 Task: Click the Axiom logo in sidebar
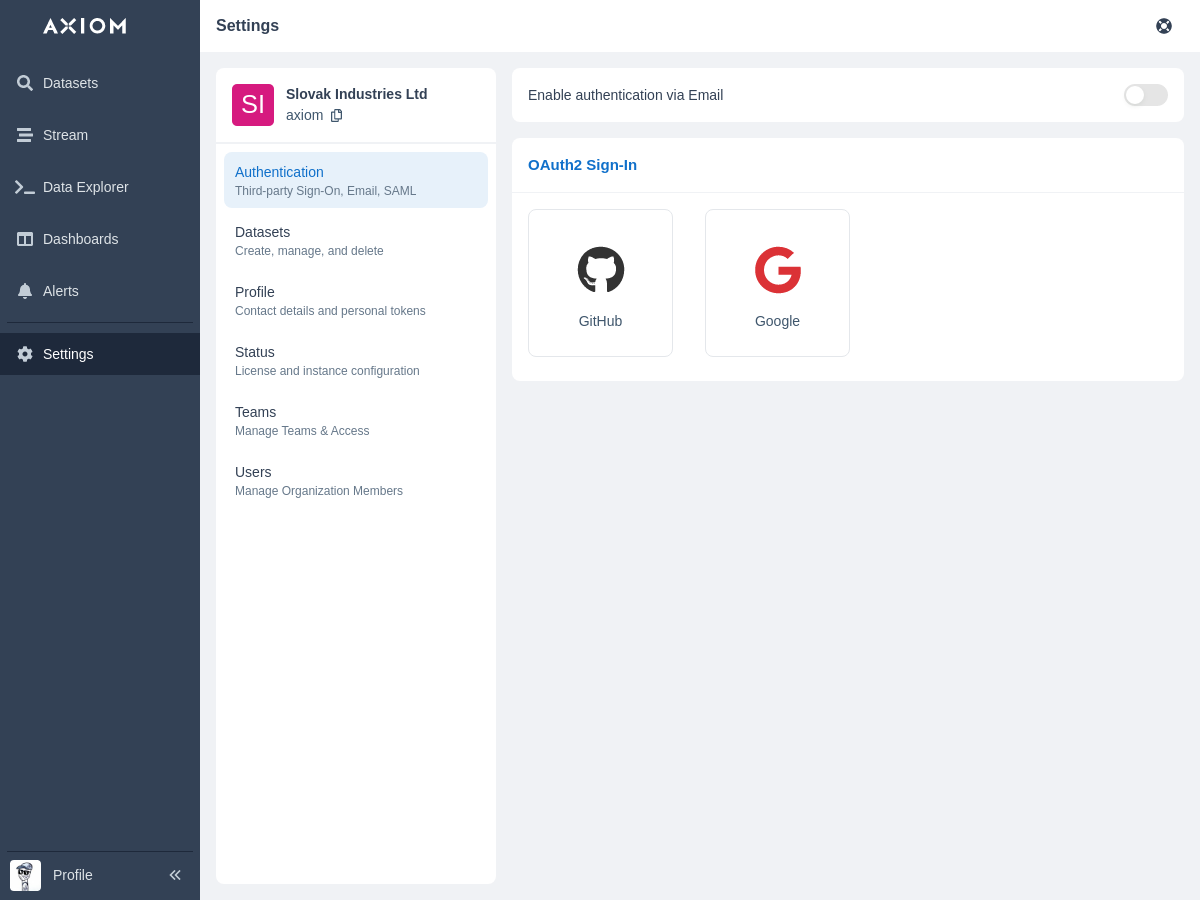(85, 26)
